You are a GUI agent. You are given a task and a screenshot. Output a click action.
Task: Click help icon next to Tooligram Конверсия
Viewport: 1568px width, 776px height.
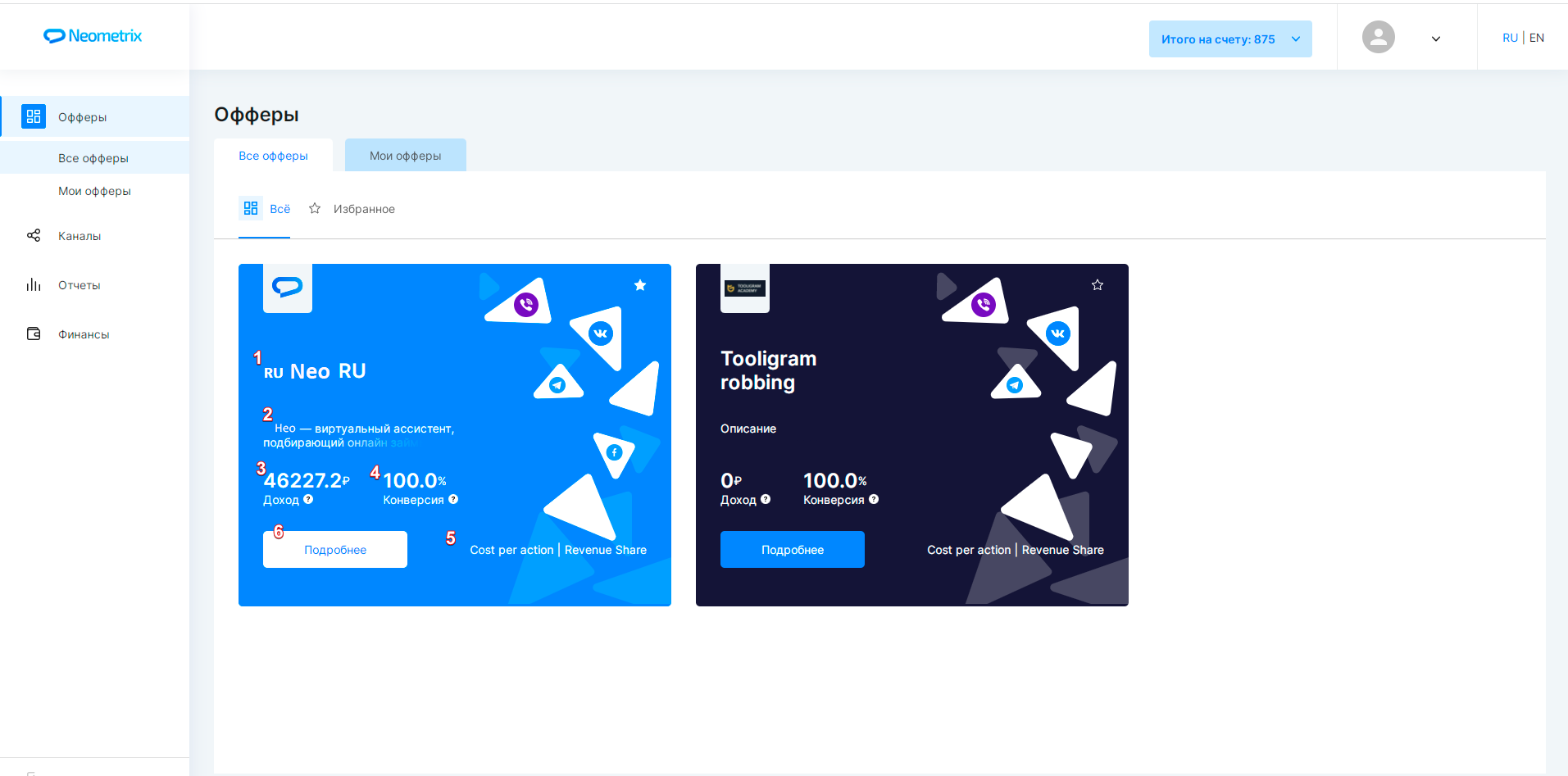(874, 499)
